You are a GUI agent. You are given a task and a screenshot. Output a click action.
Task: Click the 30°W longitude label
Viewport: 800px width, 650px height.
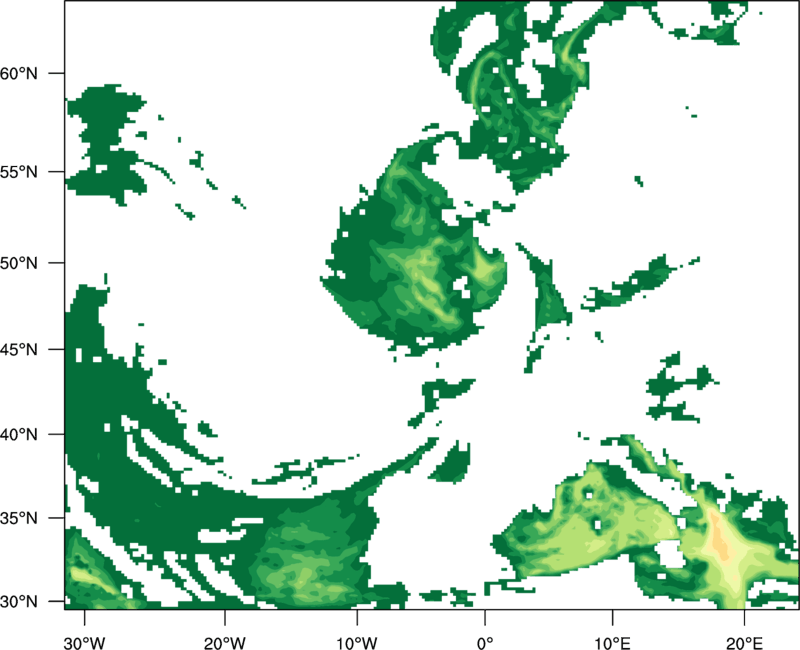tap(85, 643)
